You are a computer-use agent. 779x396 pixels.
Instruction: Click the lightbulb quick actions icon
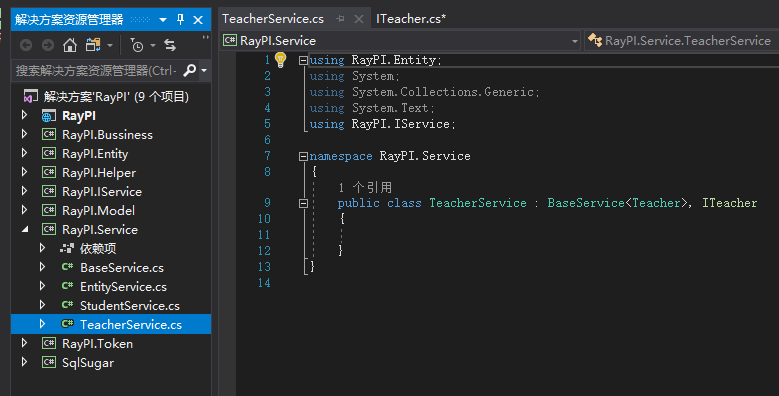[x=281, y=60]
